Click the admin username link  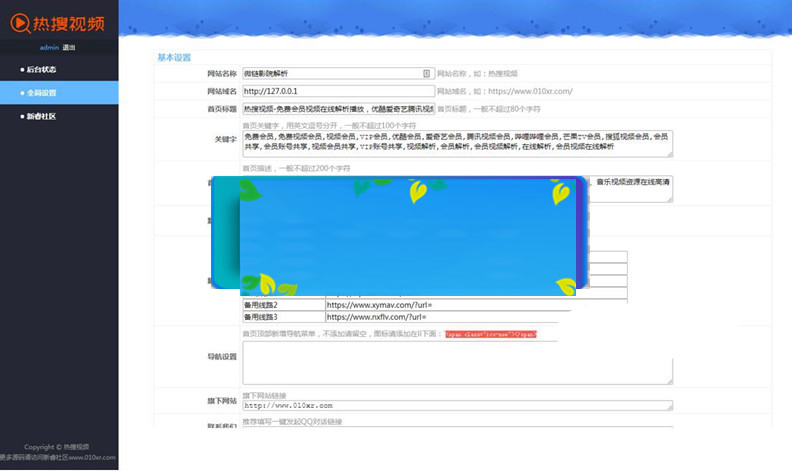click(49, 47)
